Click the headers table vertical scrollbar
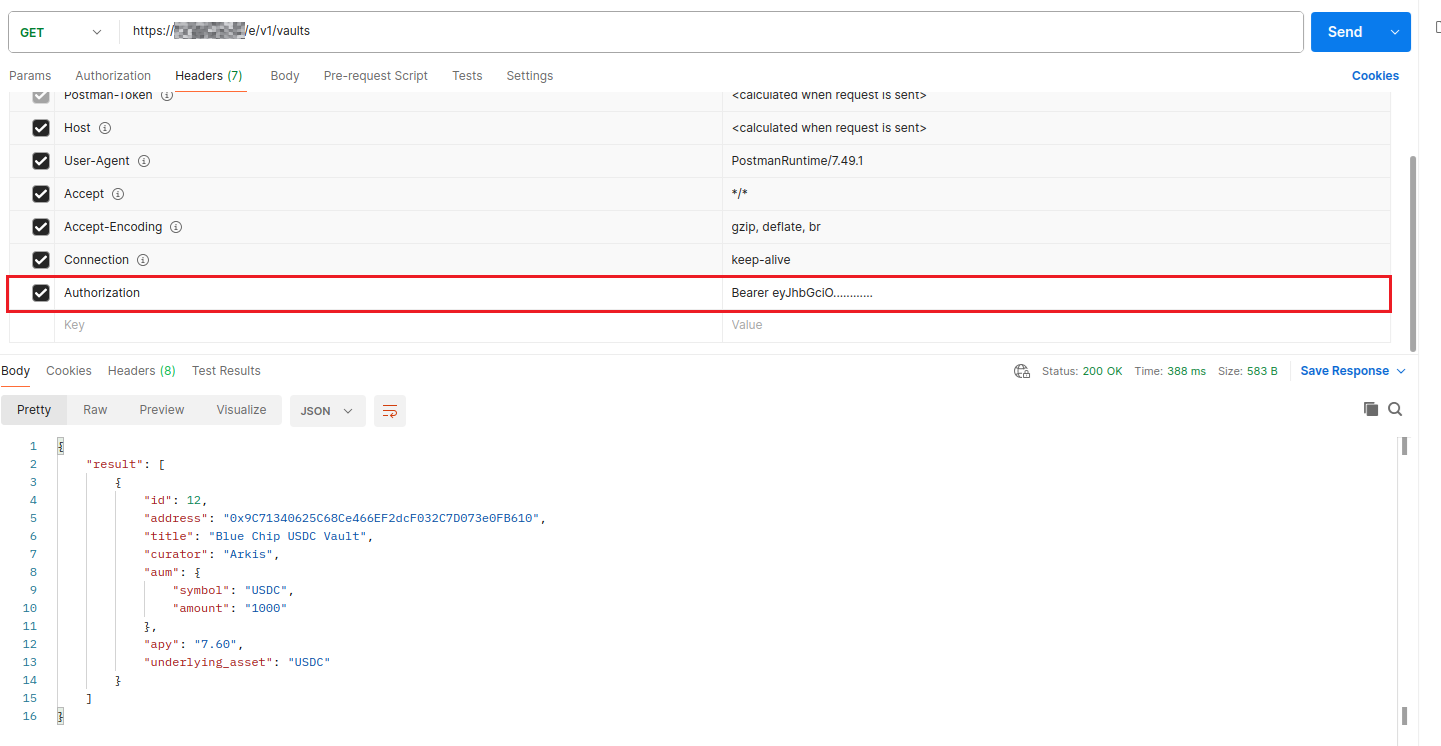1441x746 pixels. [1412, 250]
